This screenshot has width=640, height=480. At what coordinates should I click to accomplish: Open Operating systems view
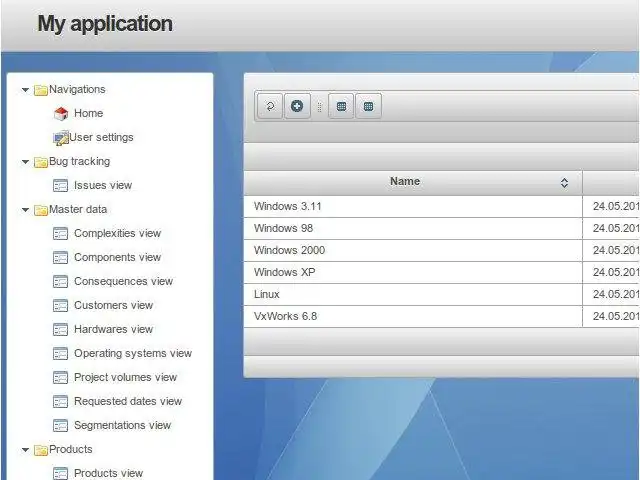[x=133, y=353]
